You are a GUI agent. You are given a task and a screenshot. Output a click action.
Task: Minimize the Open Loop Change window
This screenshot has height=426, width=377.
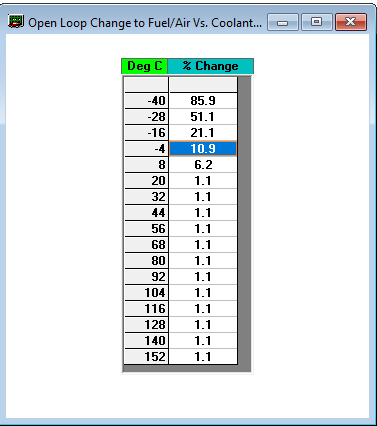283,22
